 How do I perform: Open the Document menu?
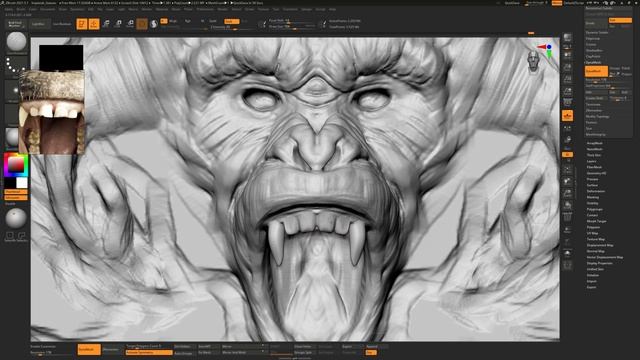tap(47, 9)
